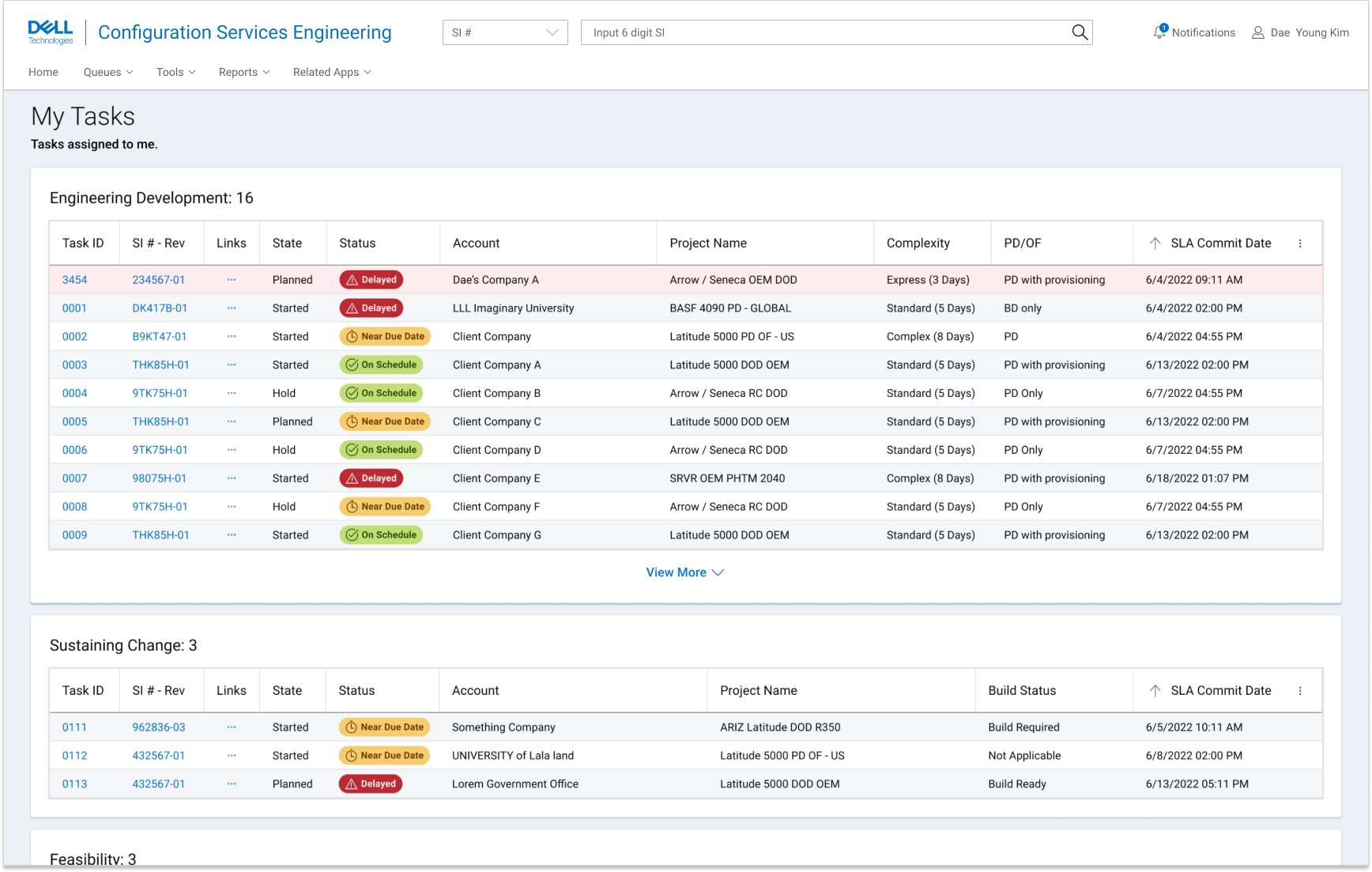Image resolution: width=1372 pixels, height=872 pixels.
Task: Open SI link DK417B-01
Action: [160, 308]
